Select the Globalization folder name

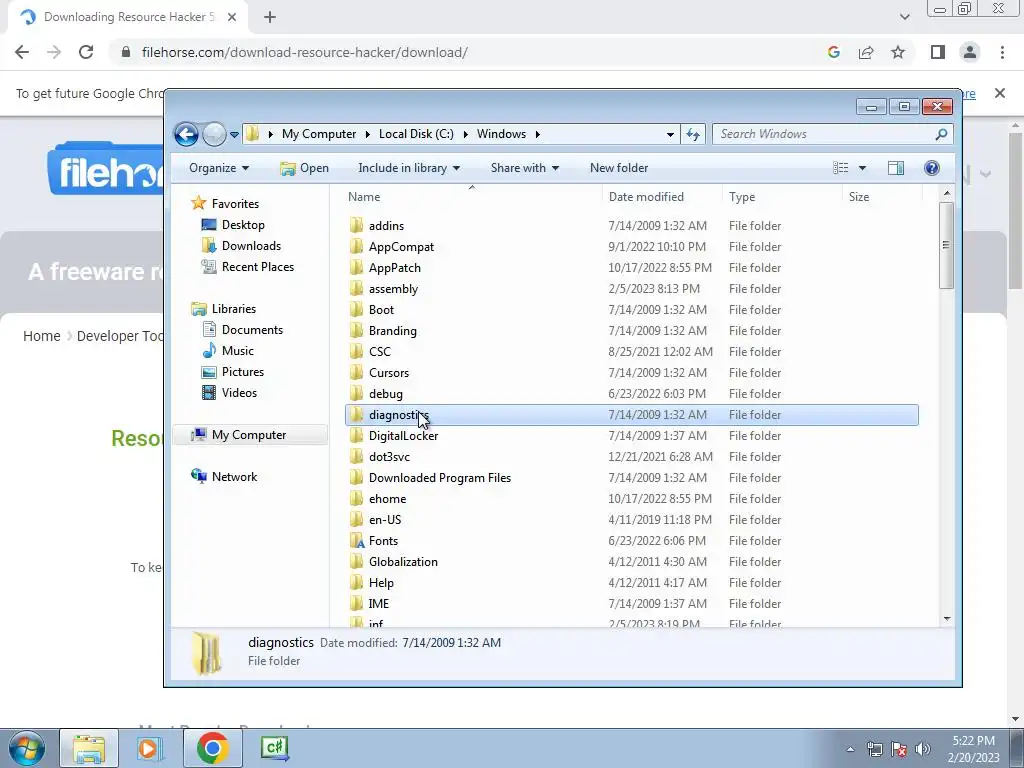pyautogui.click(x=403, y=562)
